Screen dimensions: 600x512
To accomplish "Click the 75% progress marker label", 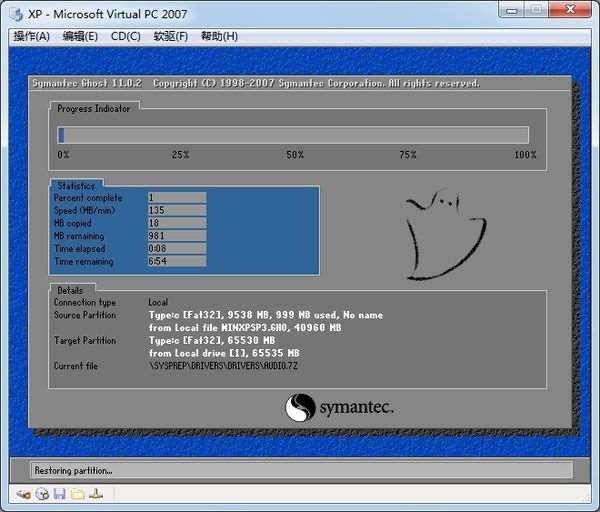I will coord(408,155).
